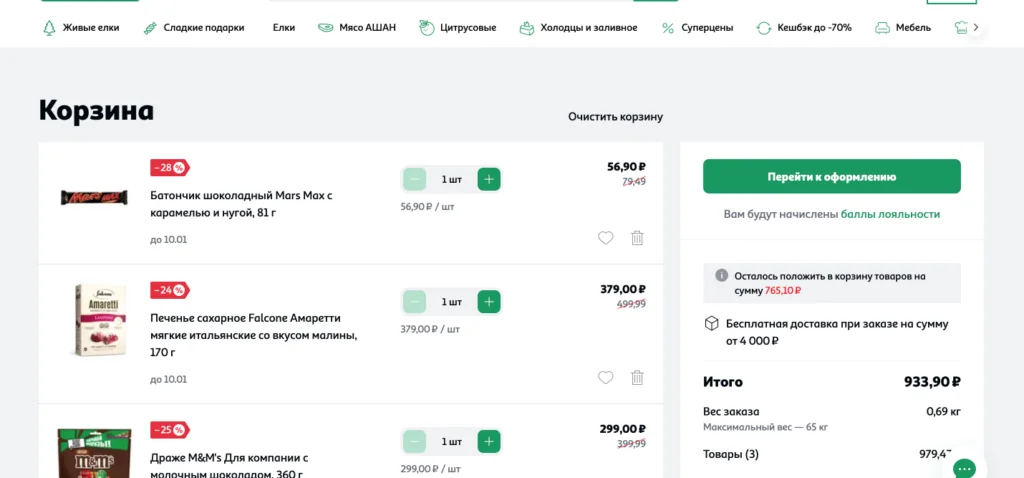Image resolution: width=1024 pixels, height=478 pixels.
Task: Click the cashback arrows icon
Action: point(763,28)
